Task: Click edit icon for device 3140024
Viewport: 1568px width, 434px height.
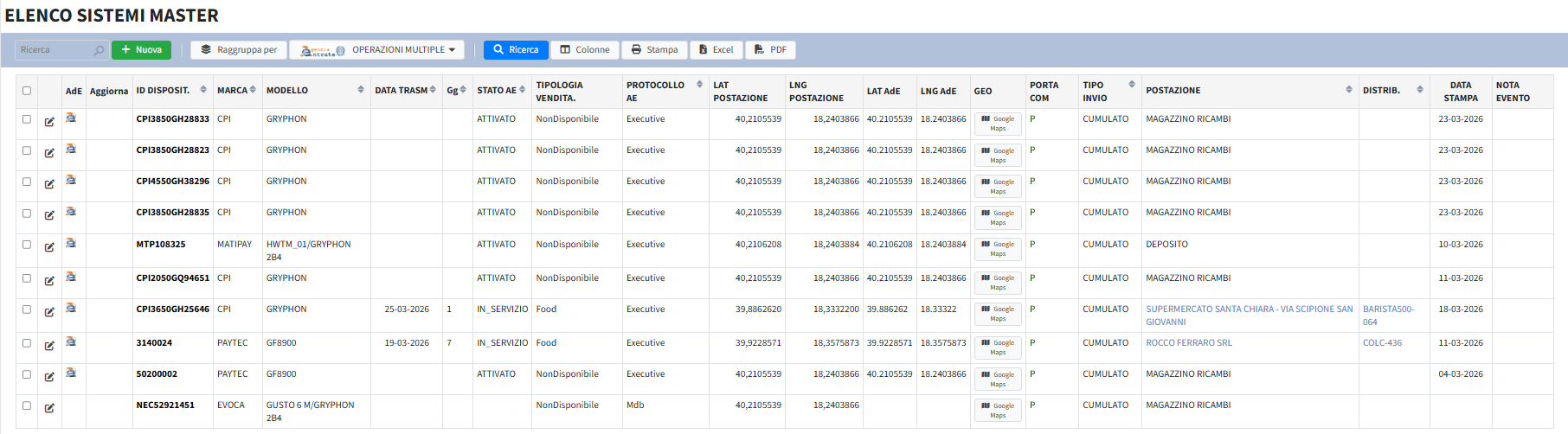Action: [x=49, y=346]
